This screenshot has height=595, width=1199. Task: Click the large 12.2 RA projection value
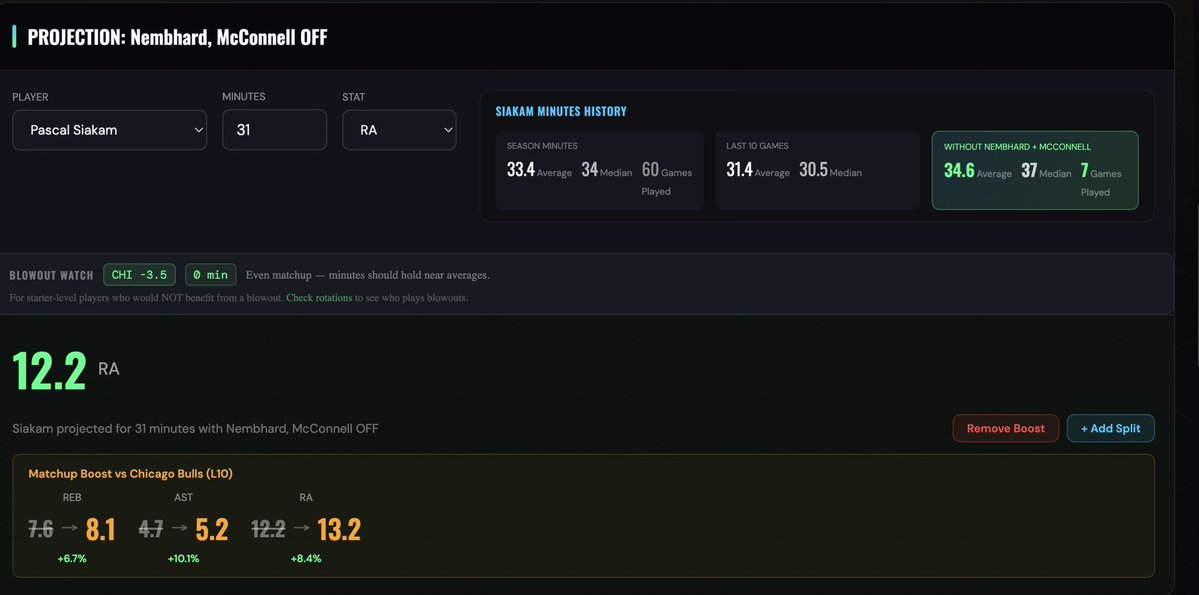[49, 370]
